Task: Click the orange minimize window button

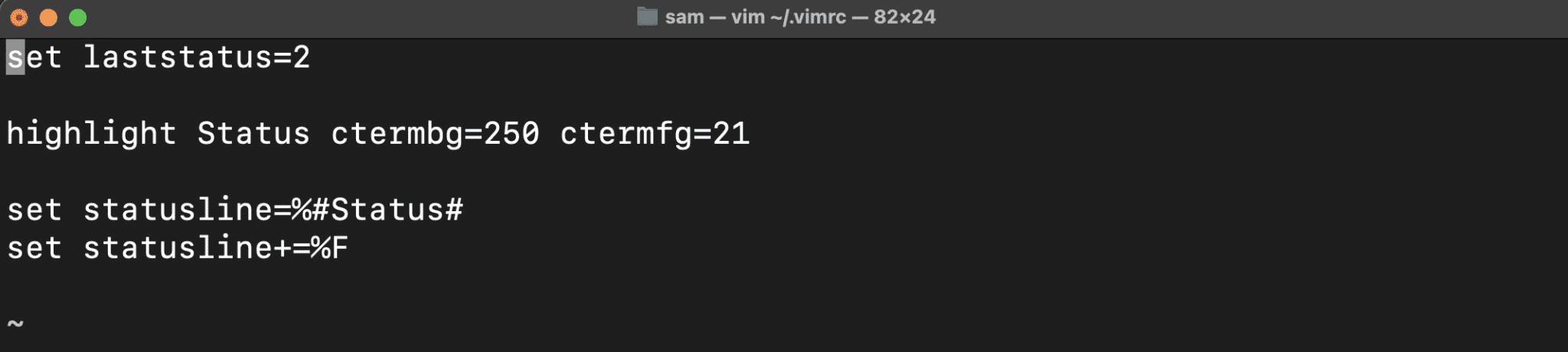Action: [48, 17]
